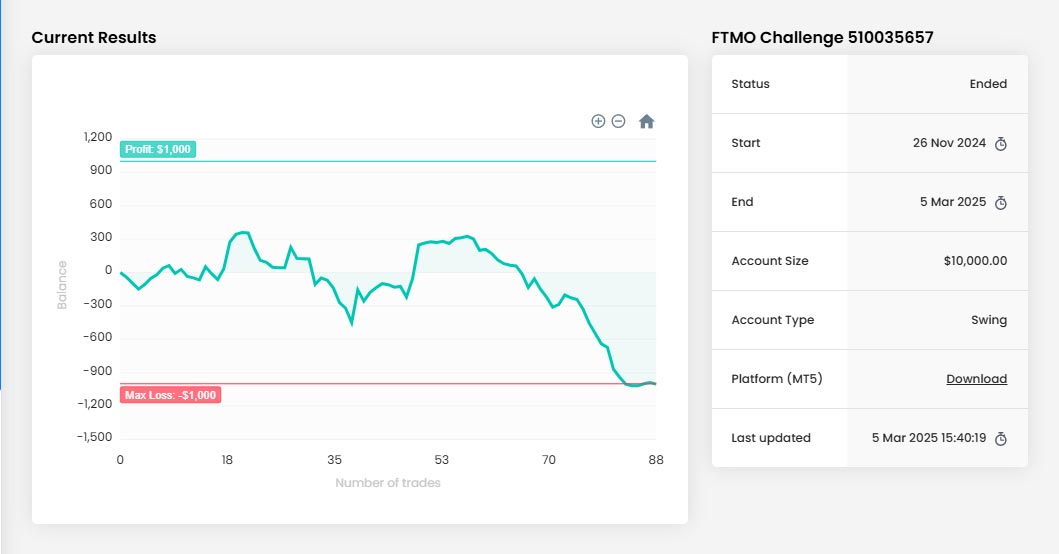The width and height of the screenshot is (1059, 554).
Task: Click the Max Loss: -$1,000 label
Action: [x=170, y=395]
